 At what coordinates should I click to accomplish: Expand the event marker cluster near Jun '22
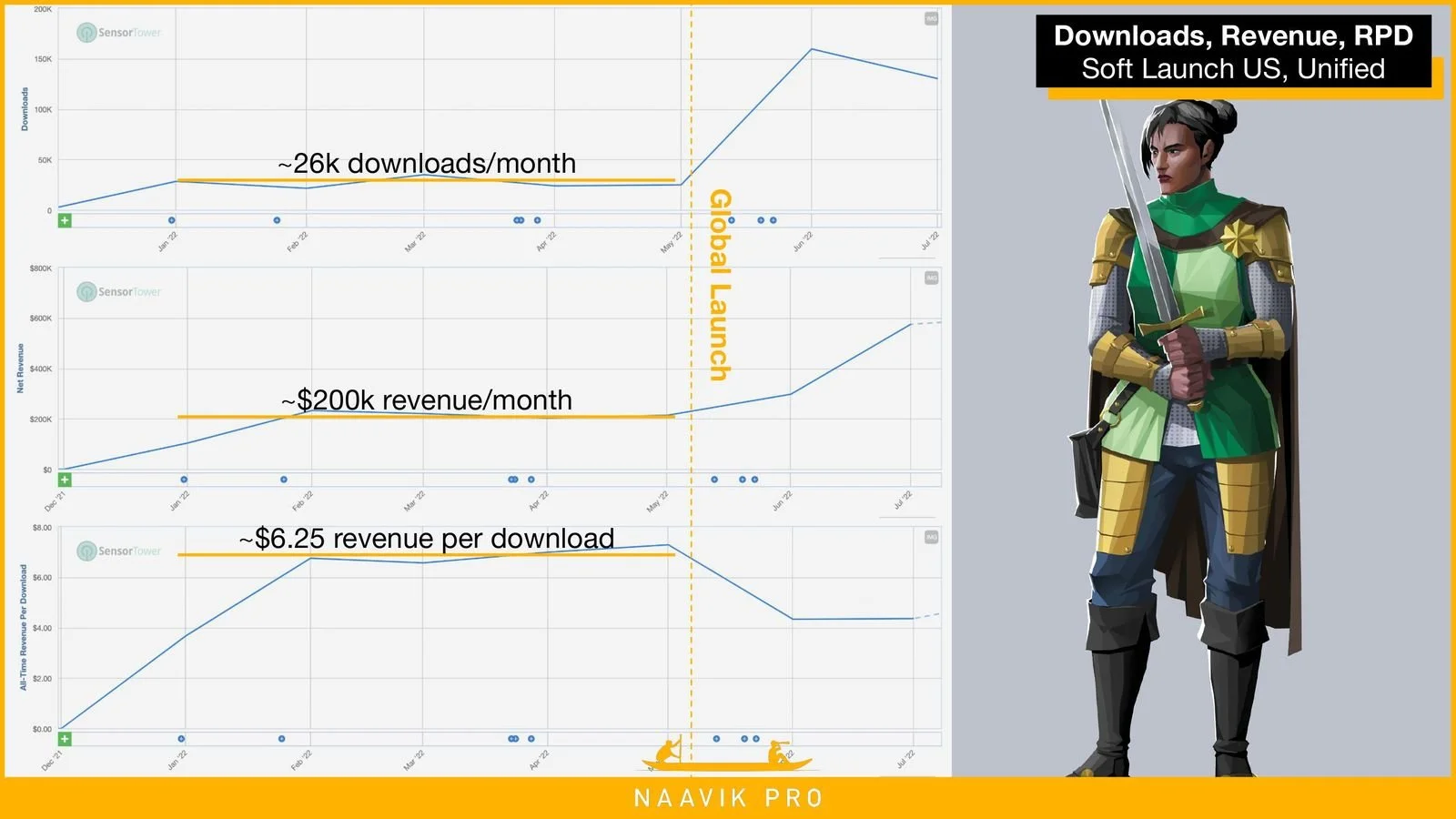[x=765, y=219]
